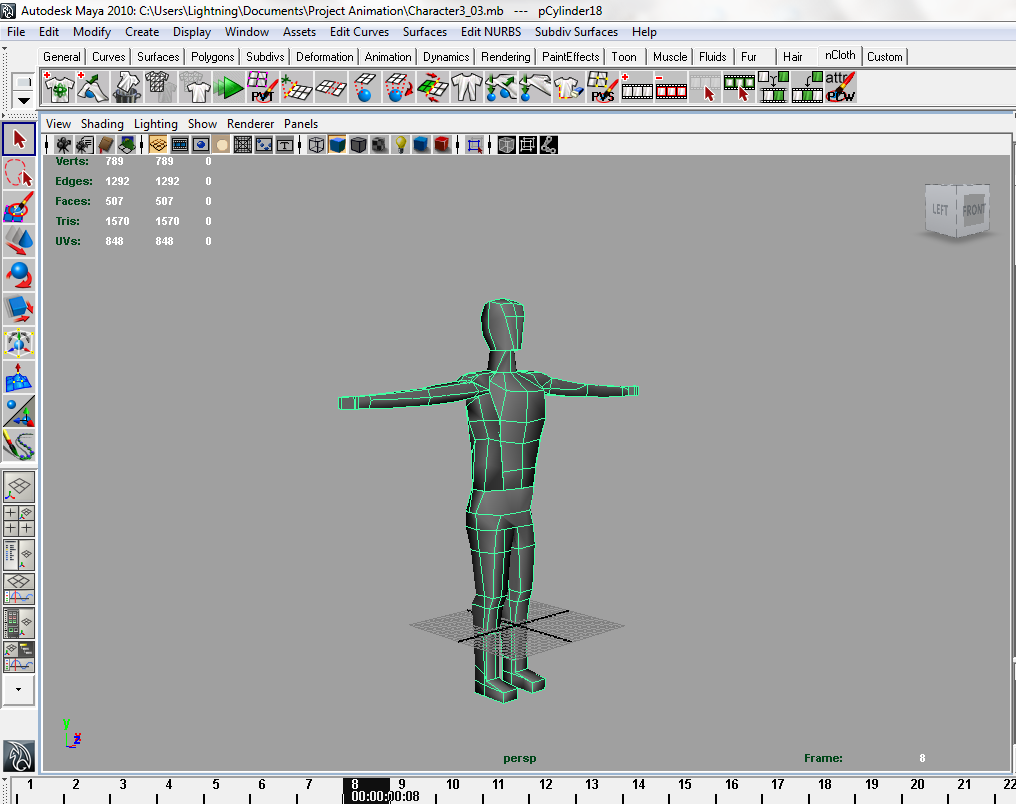
Task: Open panel Renderer menu
Action: (x=250, y=124)
